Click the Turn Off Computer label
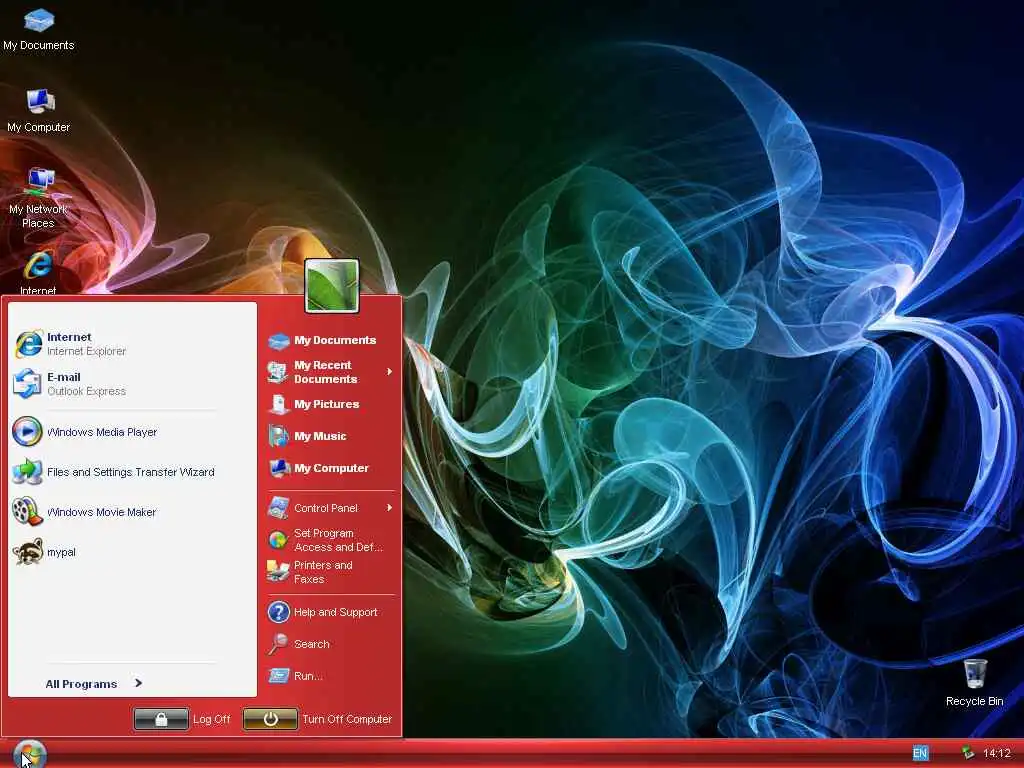 [347, 719]
